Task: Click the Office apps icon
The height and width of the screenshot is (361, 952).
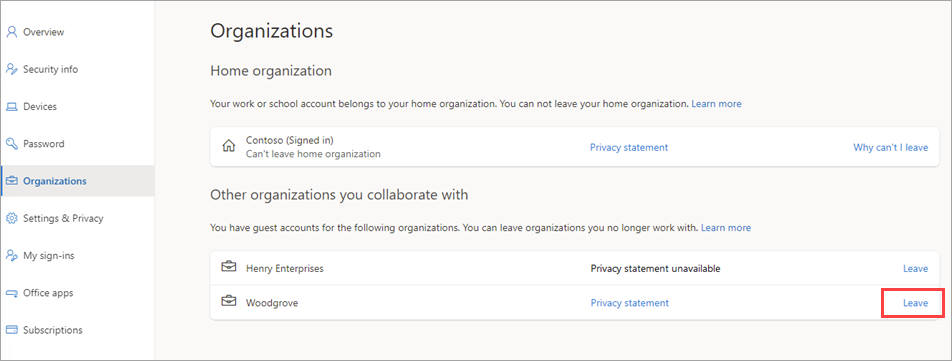Action: (x=12, y=293)
